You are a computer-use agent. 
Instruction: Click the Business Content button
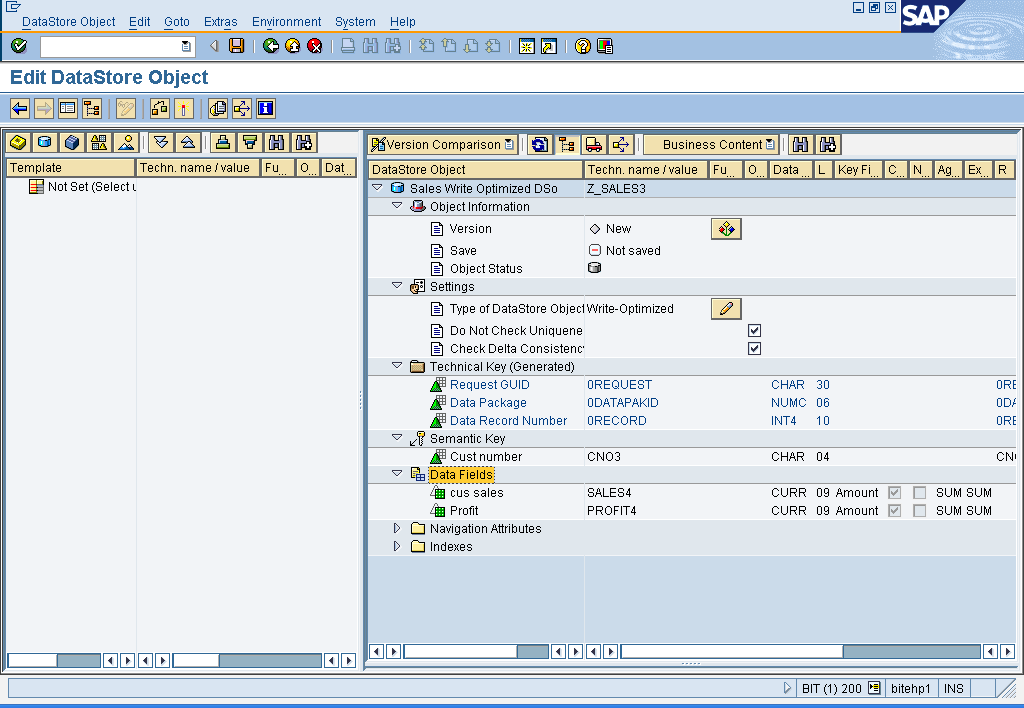point(712,144)
